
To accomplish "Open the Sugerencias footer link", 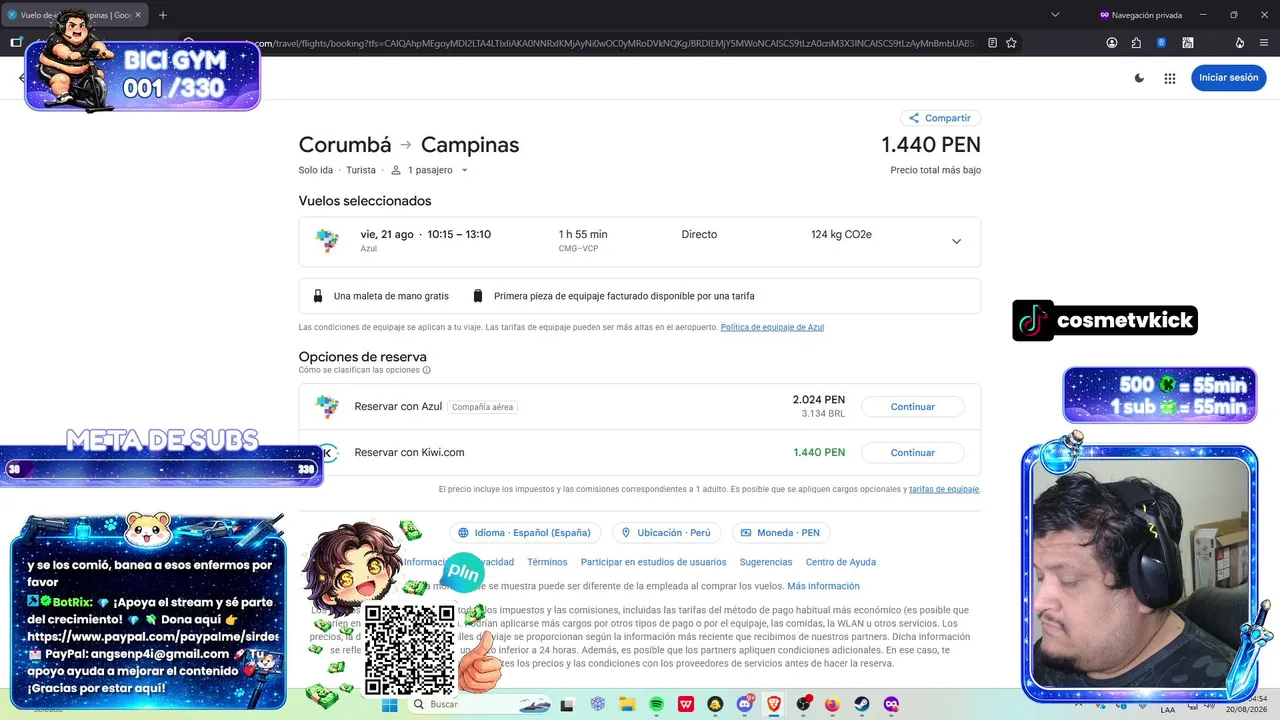I will pyautogui.click(x=766, y=562).
